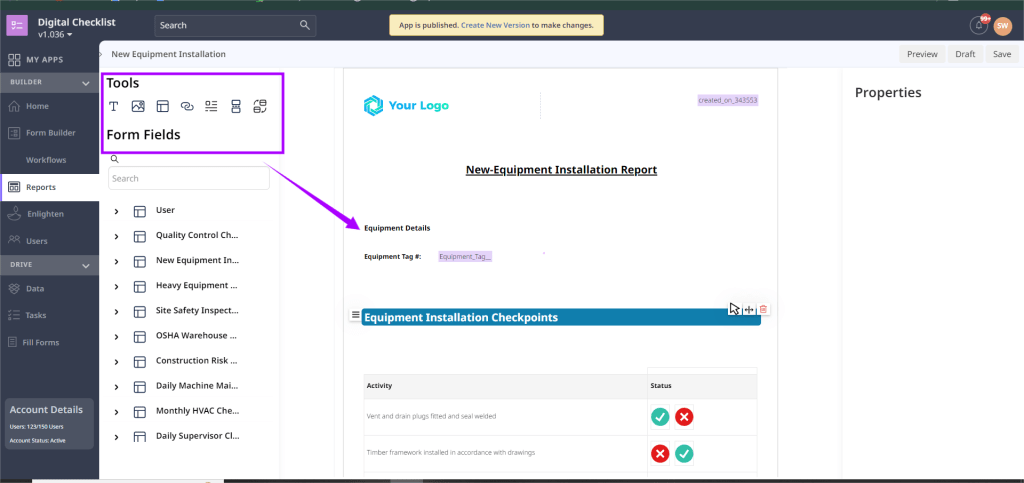Click the form fields Search input box
The image size is (1024, 483).
(189, 178)
